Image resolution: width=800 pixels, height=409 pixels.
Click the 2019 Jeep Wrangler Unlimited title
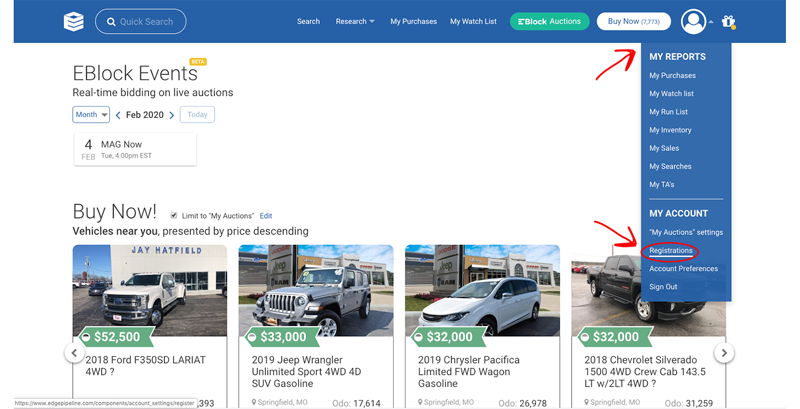click(x=306, y=372)
